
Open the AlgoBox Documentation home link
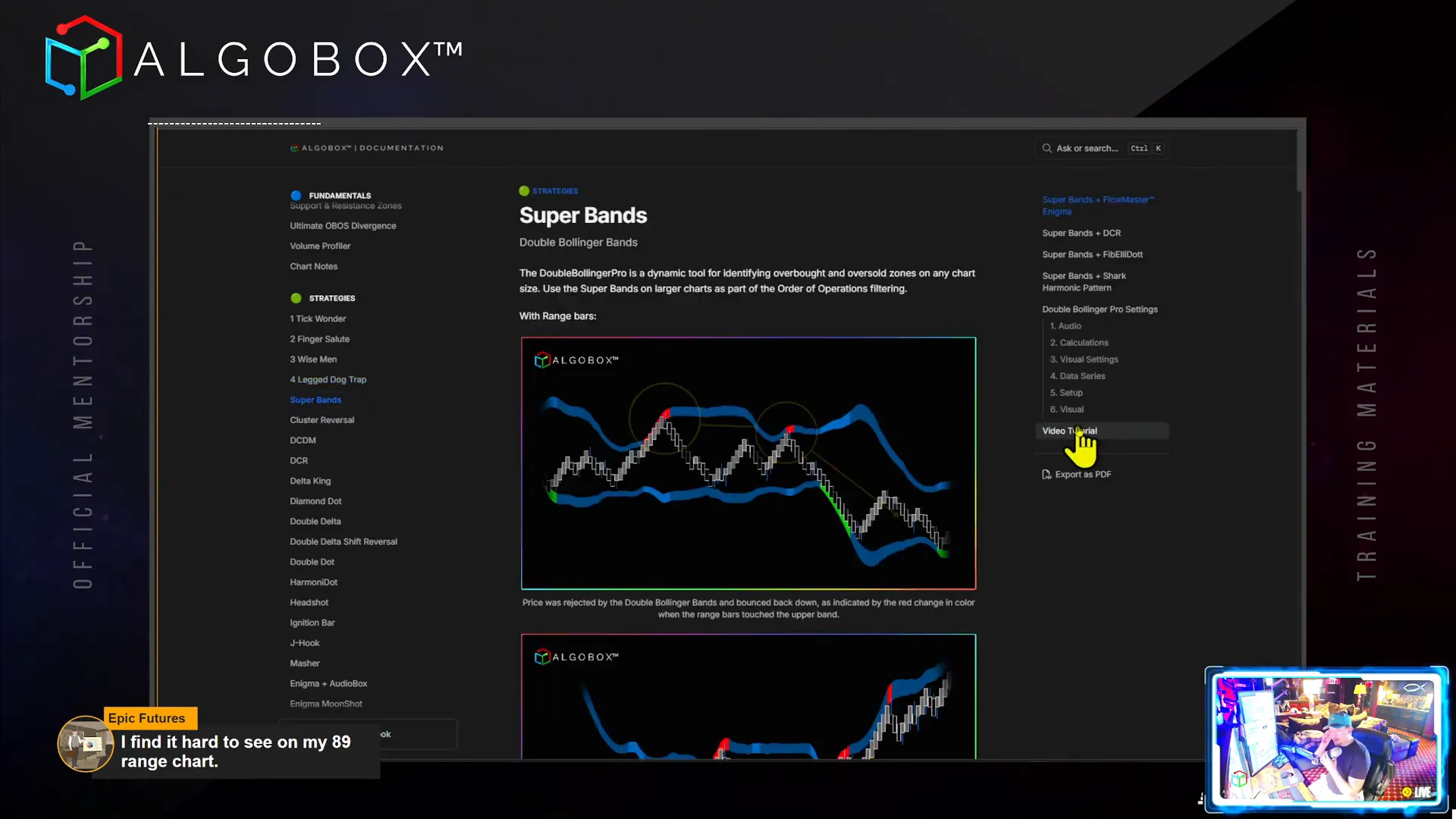tap(367, 149)
